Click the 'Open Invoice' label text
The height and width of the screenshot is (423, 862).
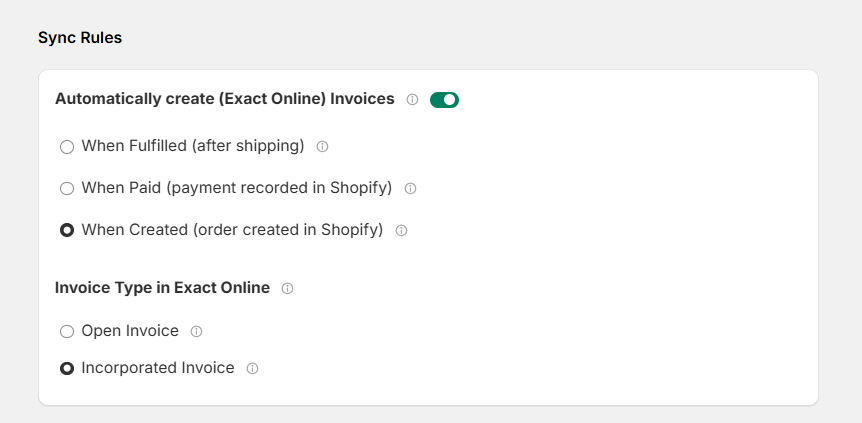(130, 331)
